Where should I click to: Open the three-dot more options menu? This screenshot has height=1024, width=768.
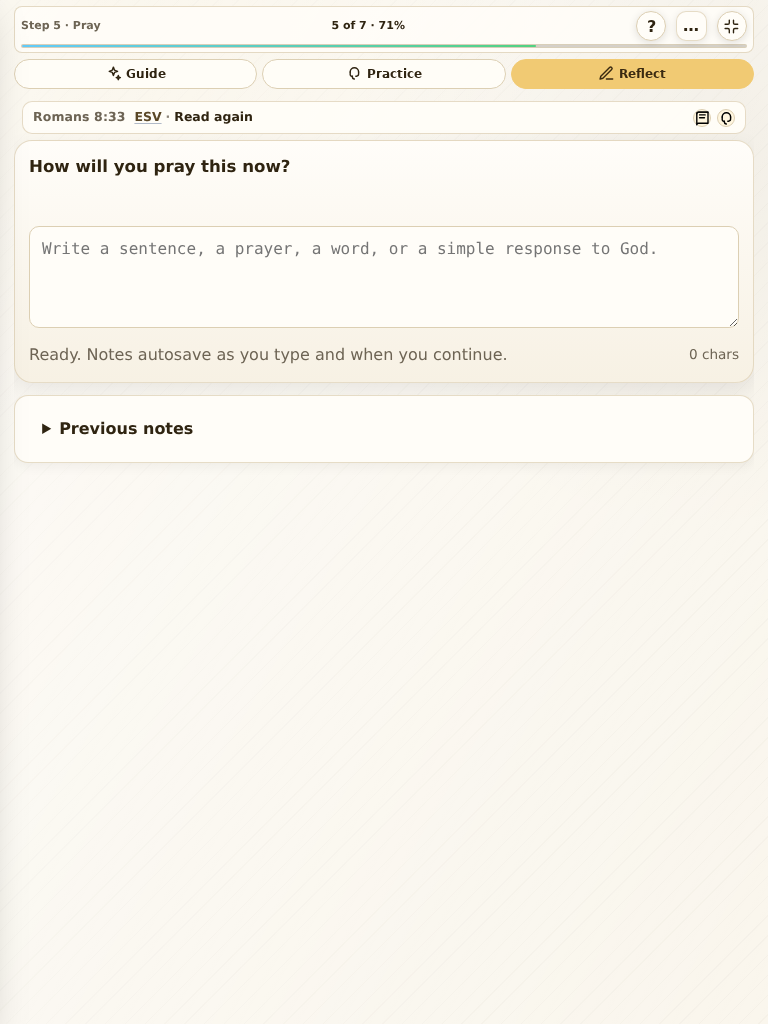pyautogui.click(x=691, y=26)
